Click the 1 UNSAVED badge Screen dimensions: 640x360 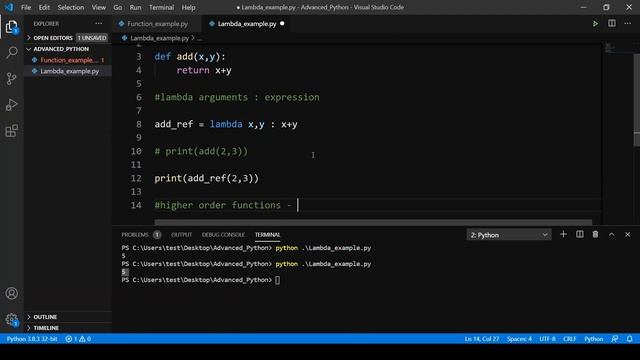(x=92, y=38)
